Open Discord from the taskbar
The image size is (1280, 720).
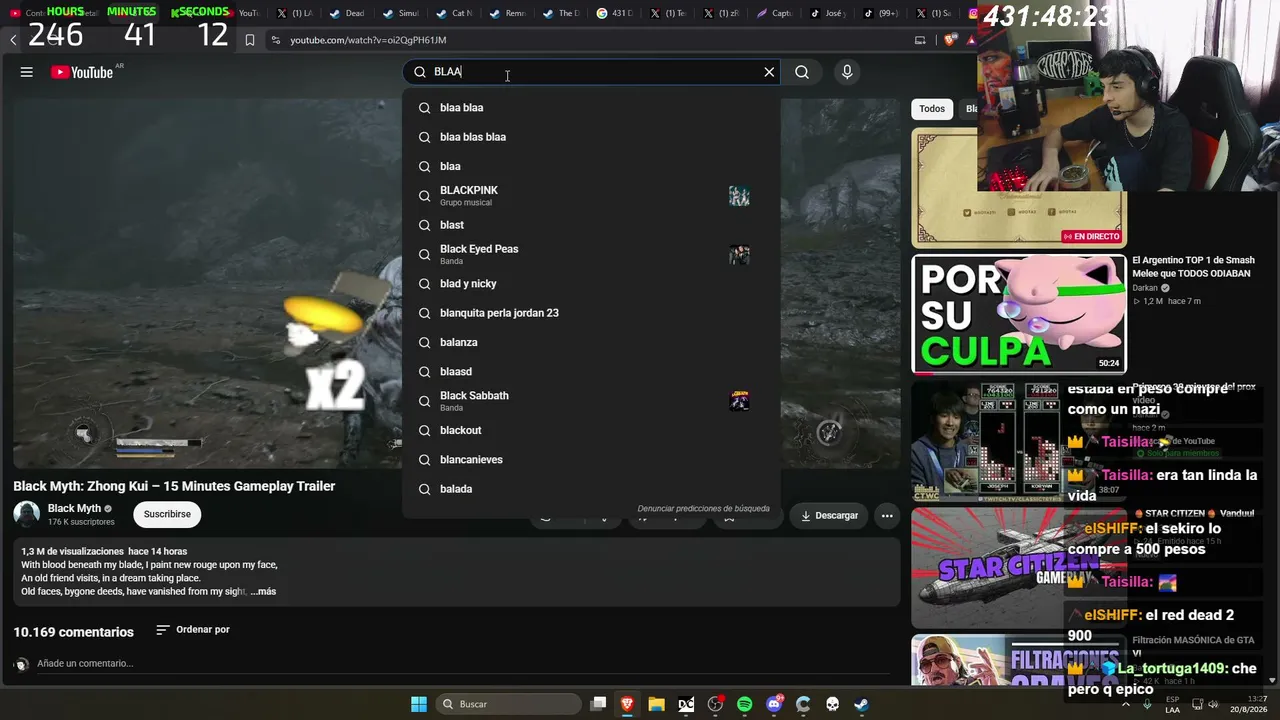click(x=774, y=704)
